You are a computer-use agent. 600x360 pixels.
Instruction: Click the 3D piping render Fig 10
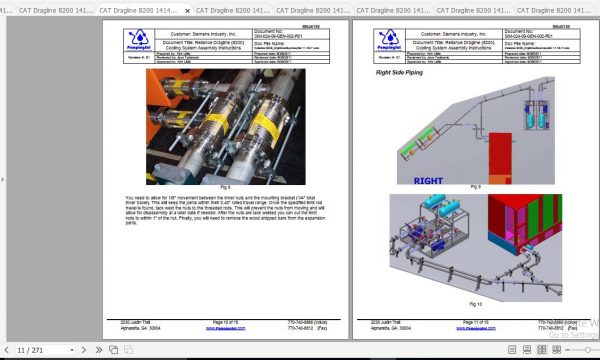point(476,248)
